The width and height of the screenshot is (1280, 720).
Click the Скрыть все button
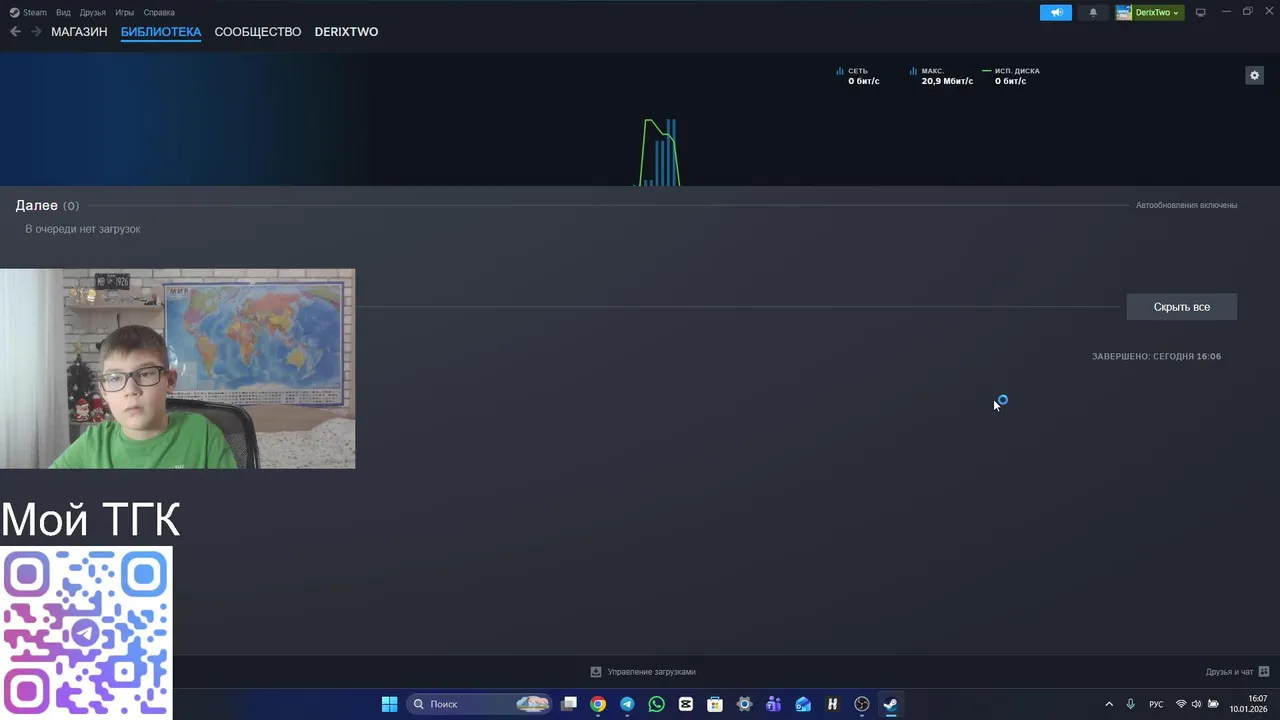click(1181, 307)
